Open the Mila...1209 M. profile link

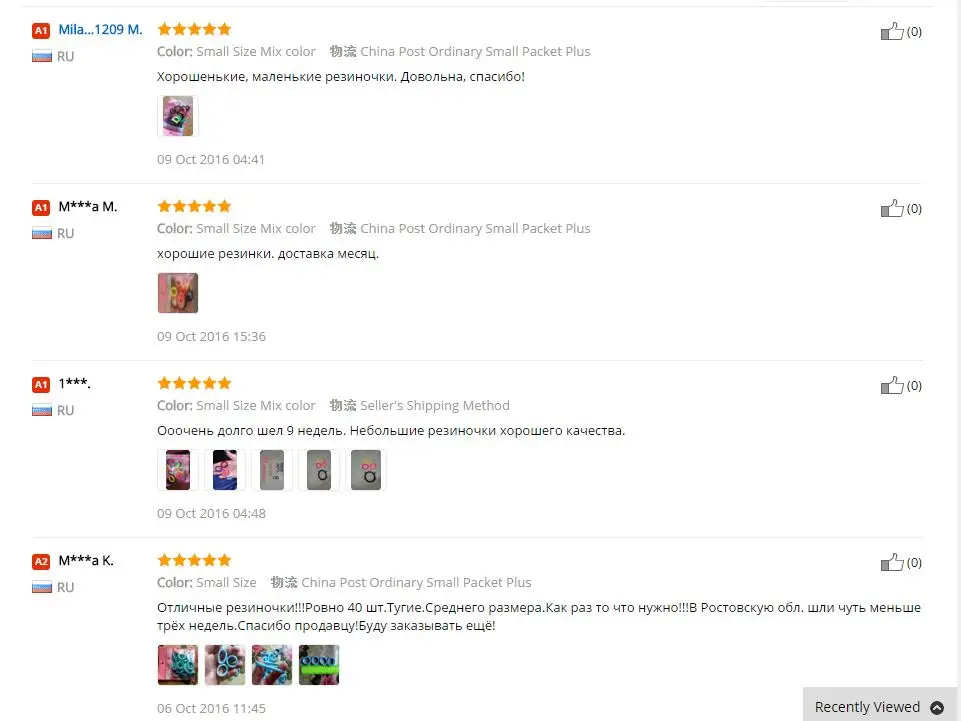pos(101,29)
